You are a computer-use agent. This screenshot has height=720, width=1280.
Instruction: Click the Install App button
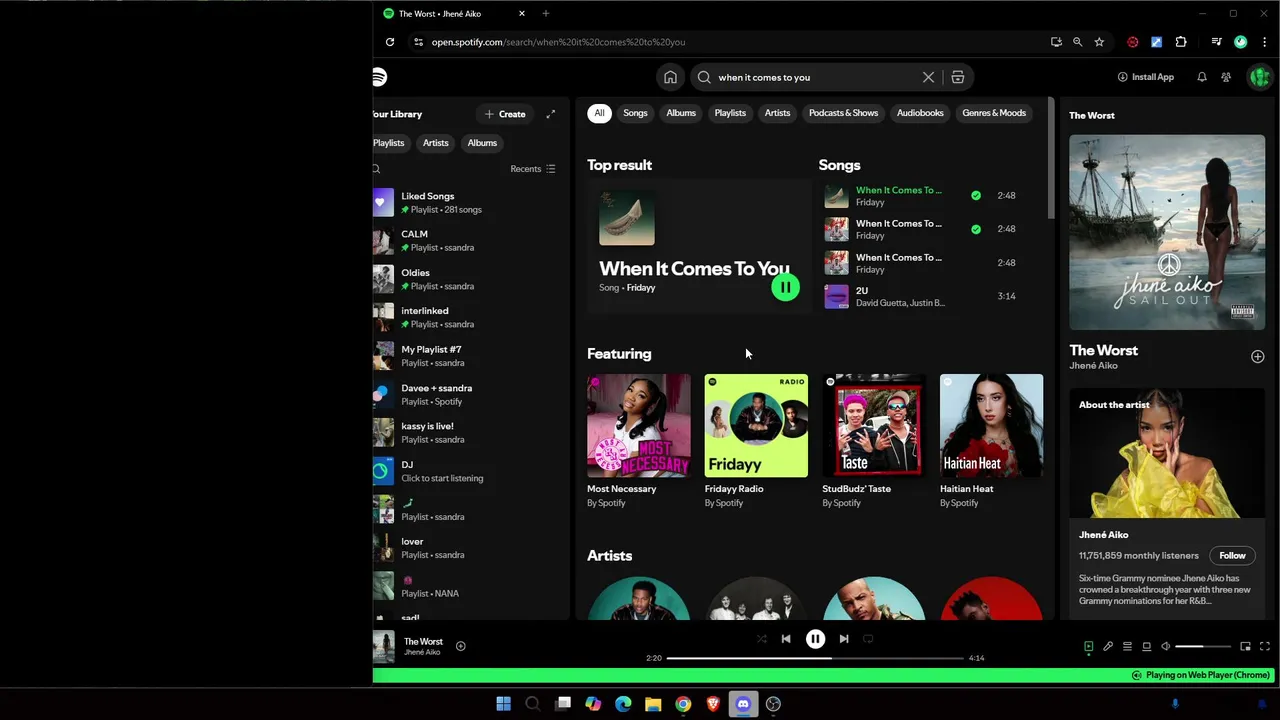pos(1146,77)
